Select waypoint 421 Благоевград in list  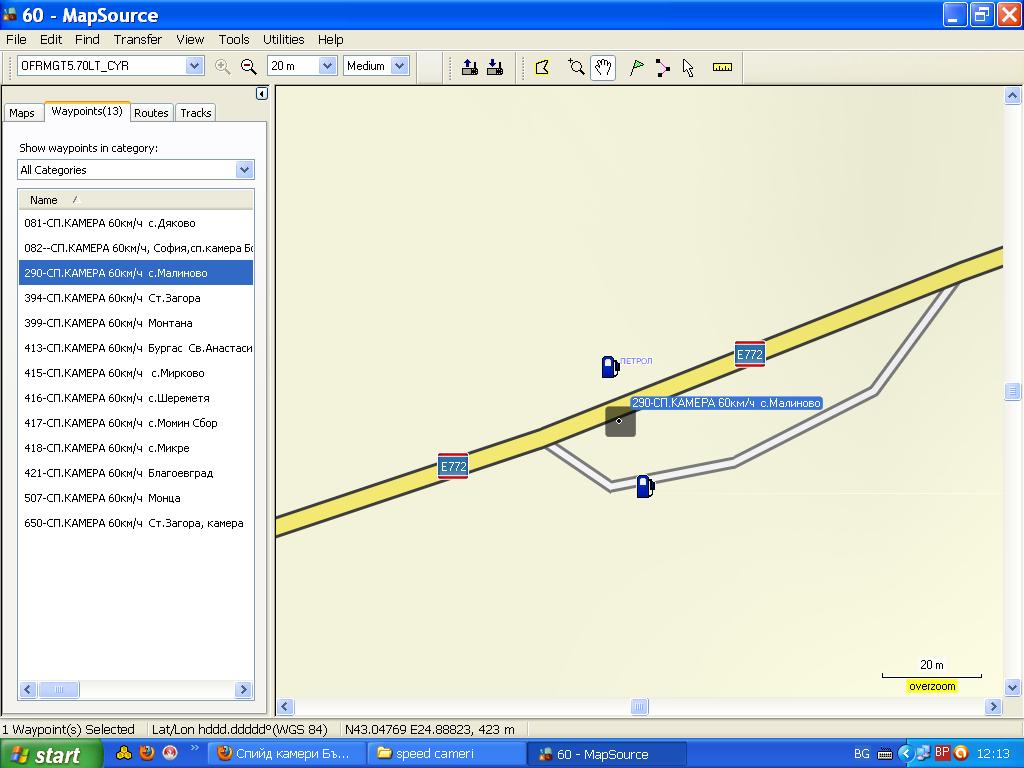[118, 473]
